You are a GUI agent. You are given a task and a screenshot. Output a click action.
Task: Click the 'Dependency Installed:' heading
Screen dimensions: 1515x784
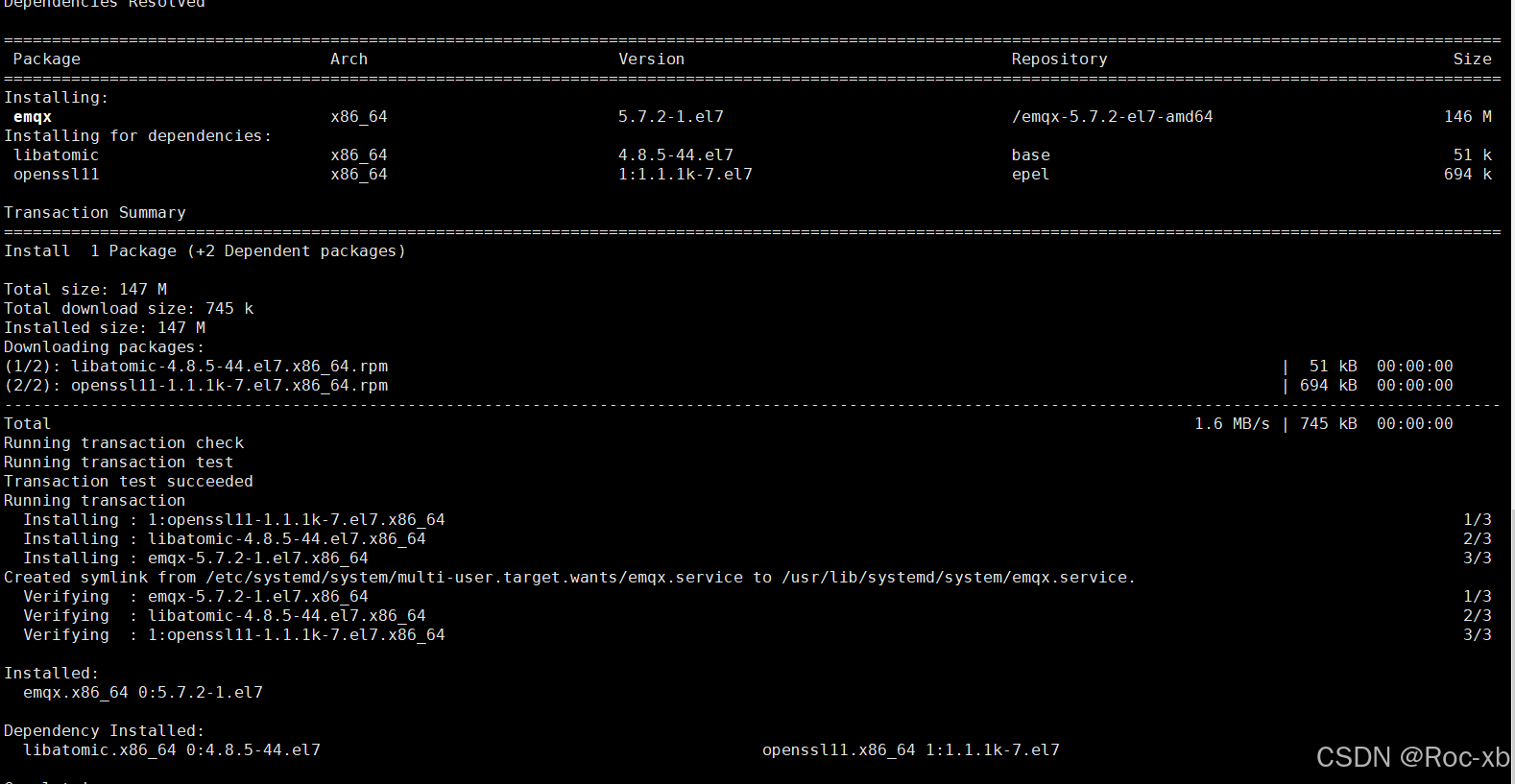pyautogui.click(x=104, y=731)
